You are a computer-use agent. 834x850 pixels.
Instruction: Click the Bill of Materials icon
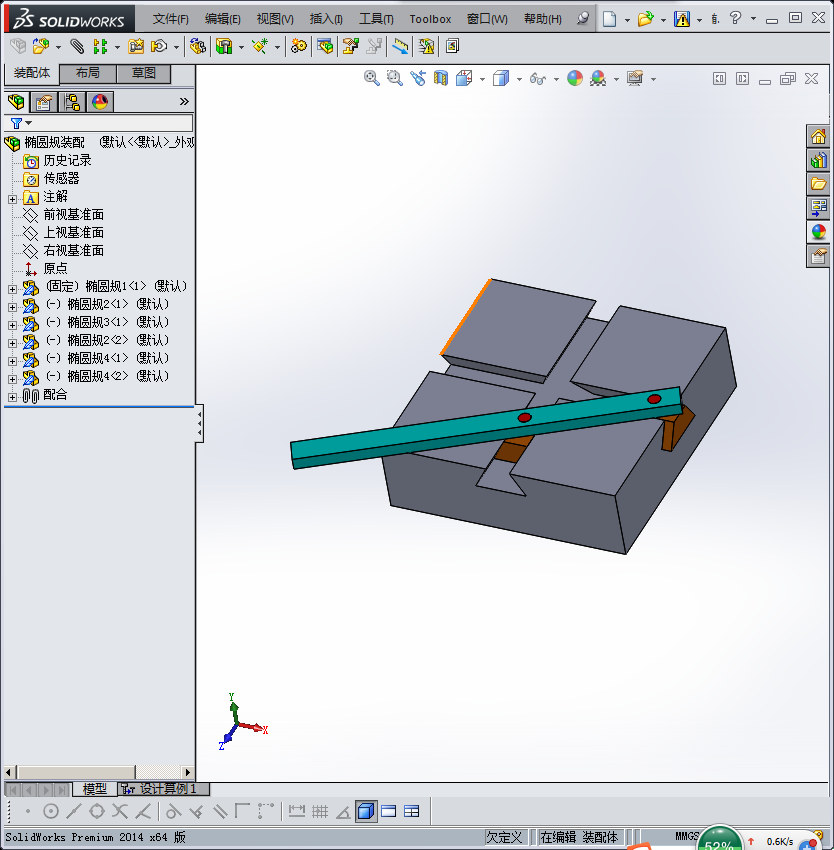[325, 47]
